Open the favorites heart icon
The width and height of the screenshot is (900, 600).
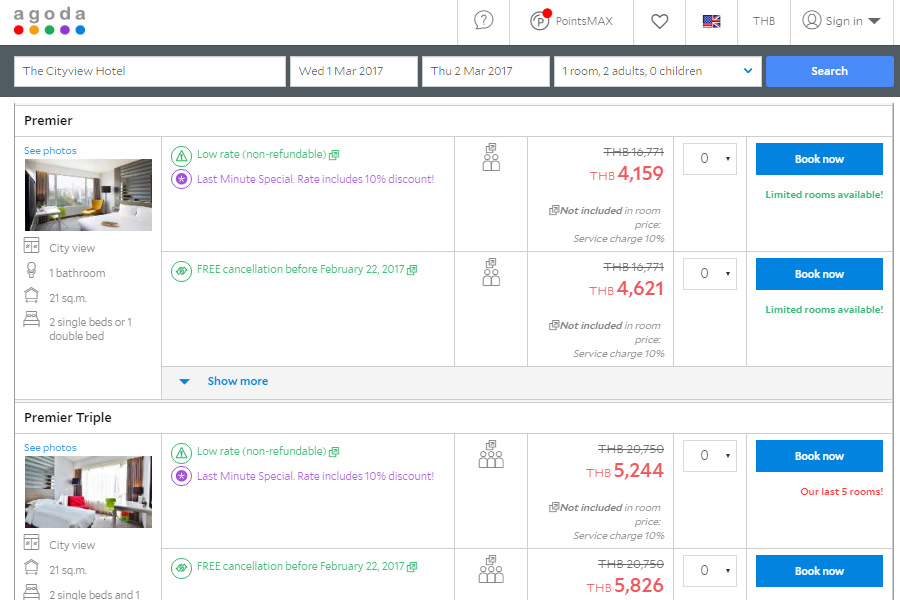click(x=659, y=21)
